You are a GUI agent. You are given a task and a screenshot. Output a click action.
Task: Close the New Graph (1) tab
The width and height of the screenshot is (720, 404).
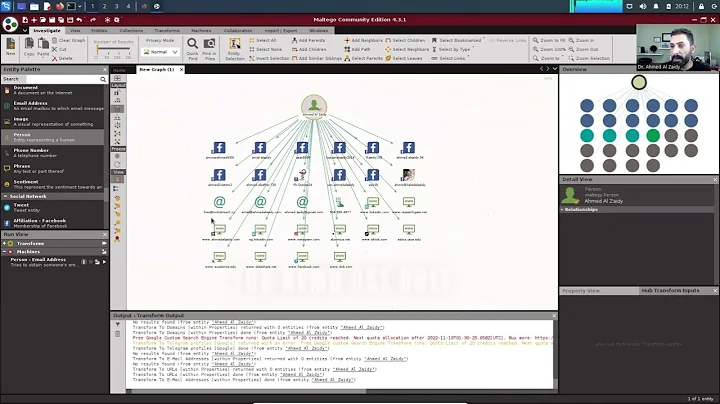[181, 69]
